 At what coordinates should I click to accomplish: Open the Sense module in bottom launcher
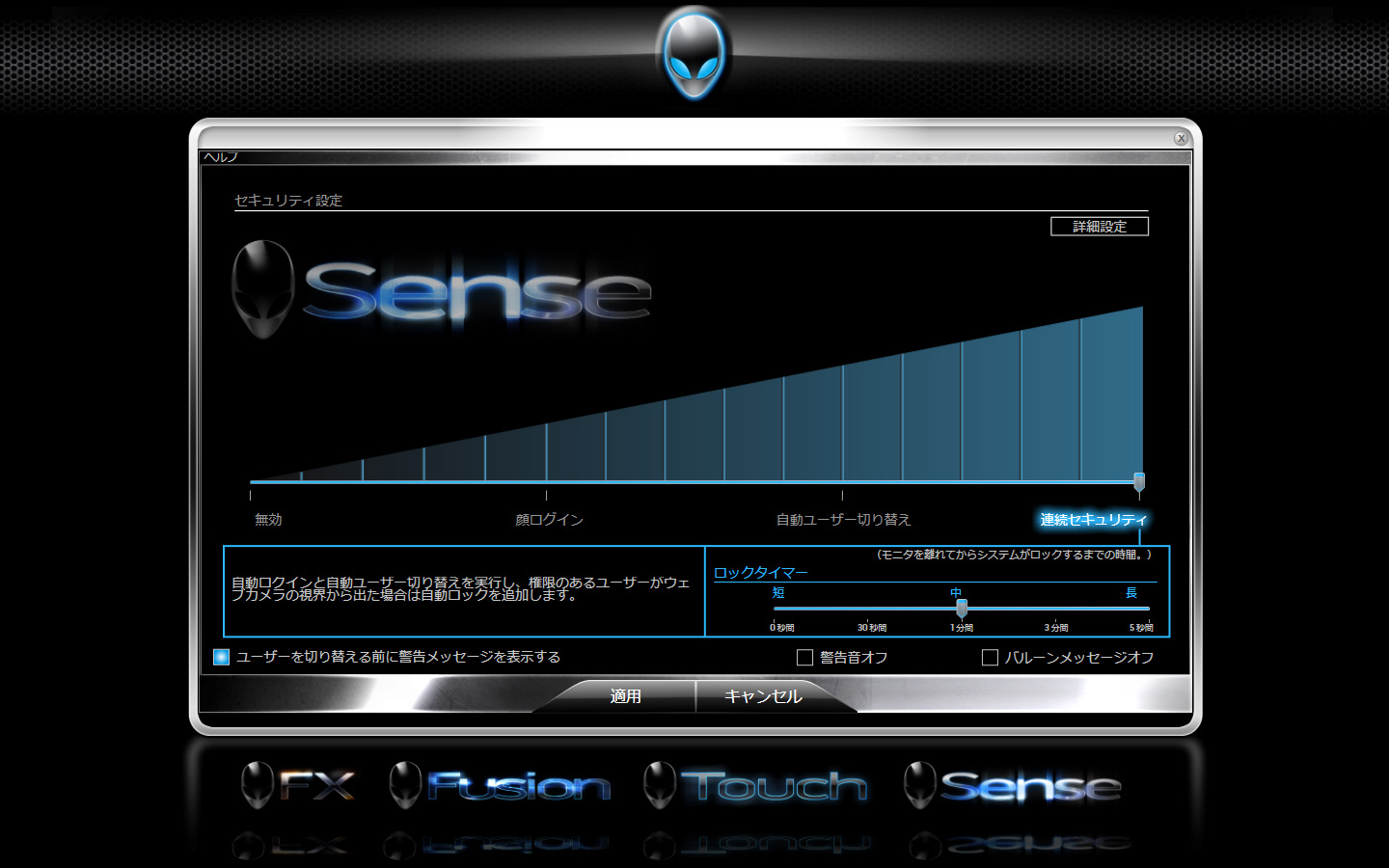[x=1013, y=785]
